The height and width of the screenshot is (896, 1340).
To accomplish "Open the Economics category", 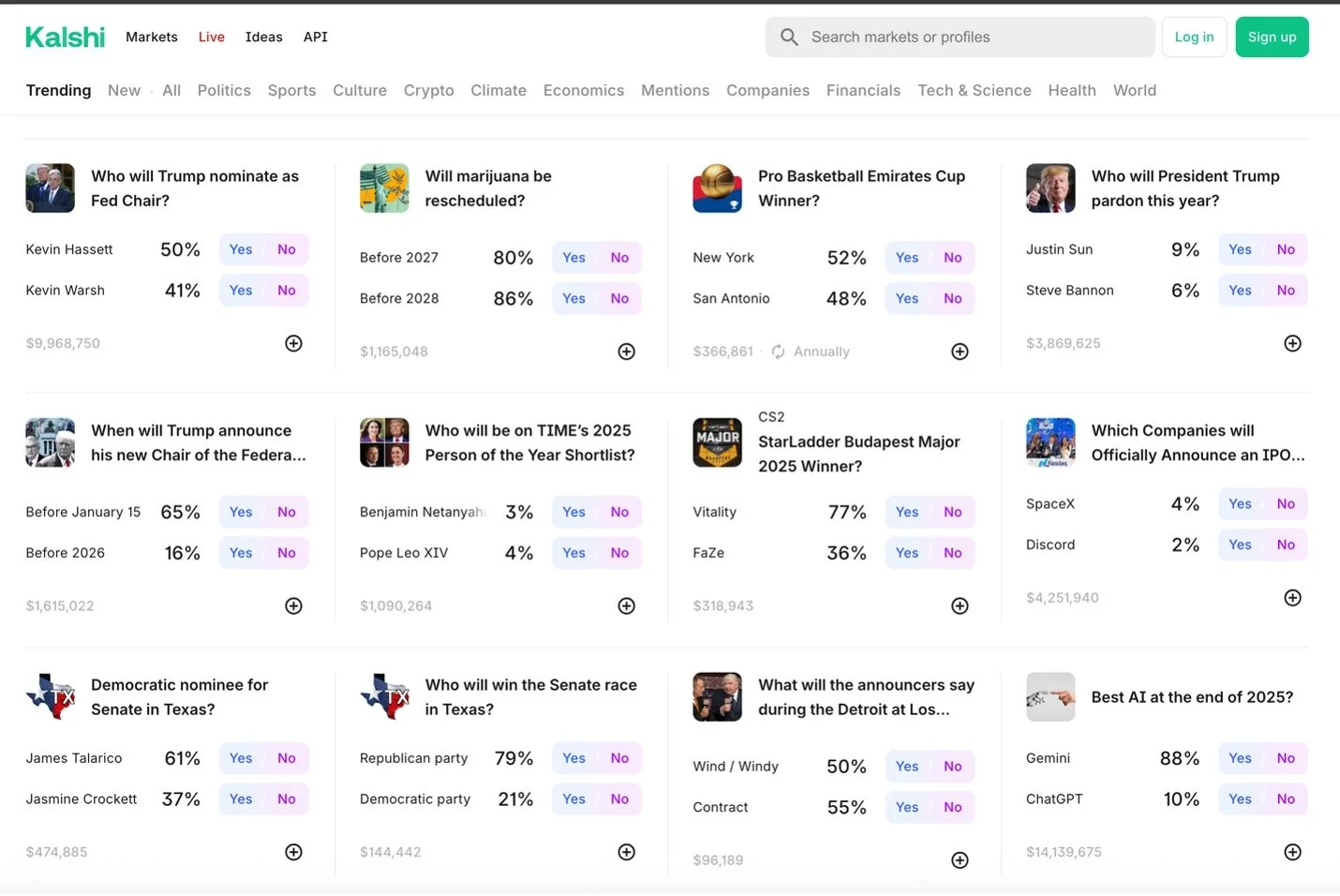I will 583,90.
